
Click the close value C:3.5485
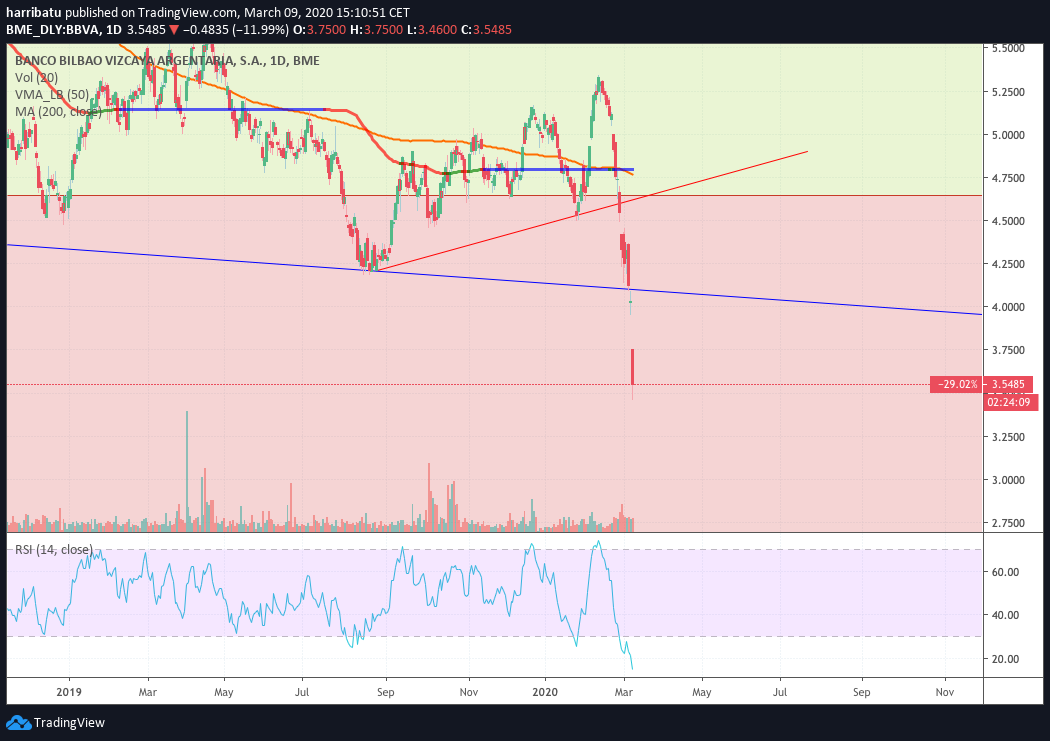pos(487,30)
